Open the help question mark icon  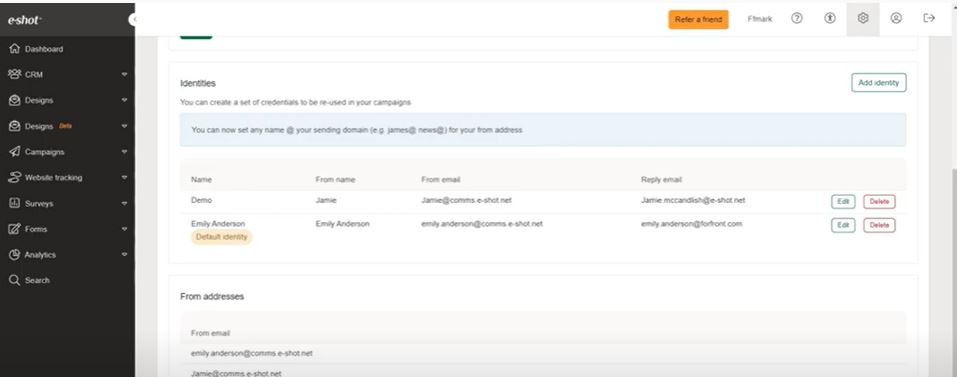796,18
